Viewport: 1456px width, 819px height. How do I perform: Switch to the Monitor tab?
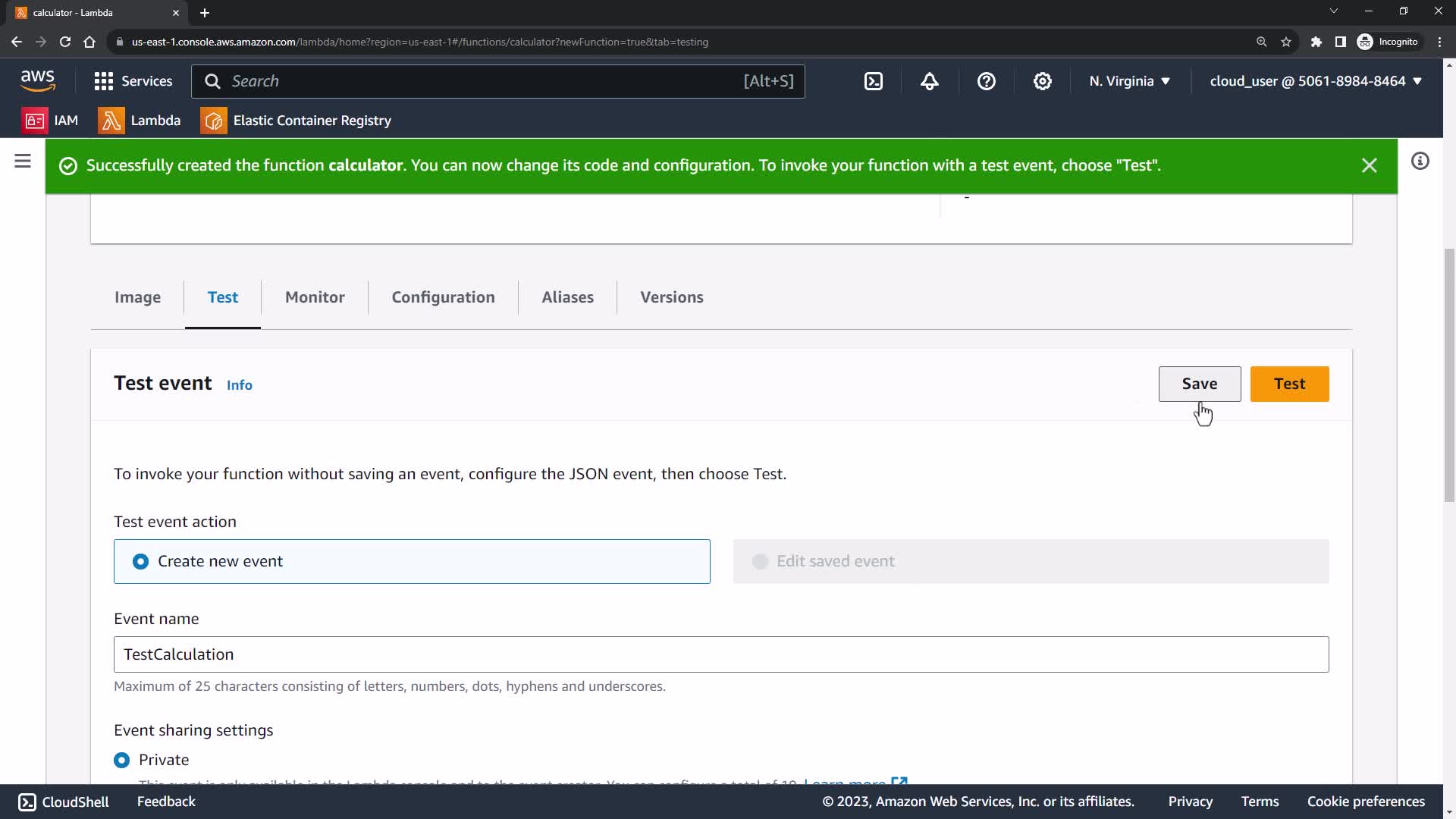coord(315,297)
